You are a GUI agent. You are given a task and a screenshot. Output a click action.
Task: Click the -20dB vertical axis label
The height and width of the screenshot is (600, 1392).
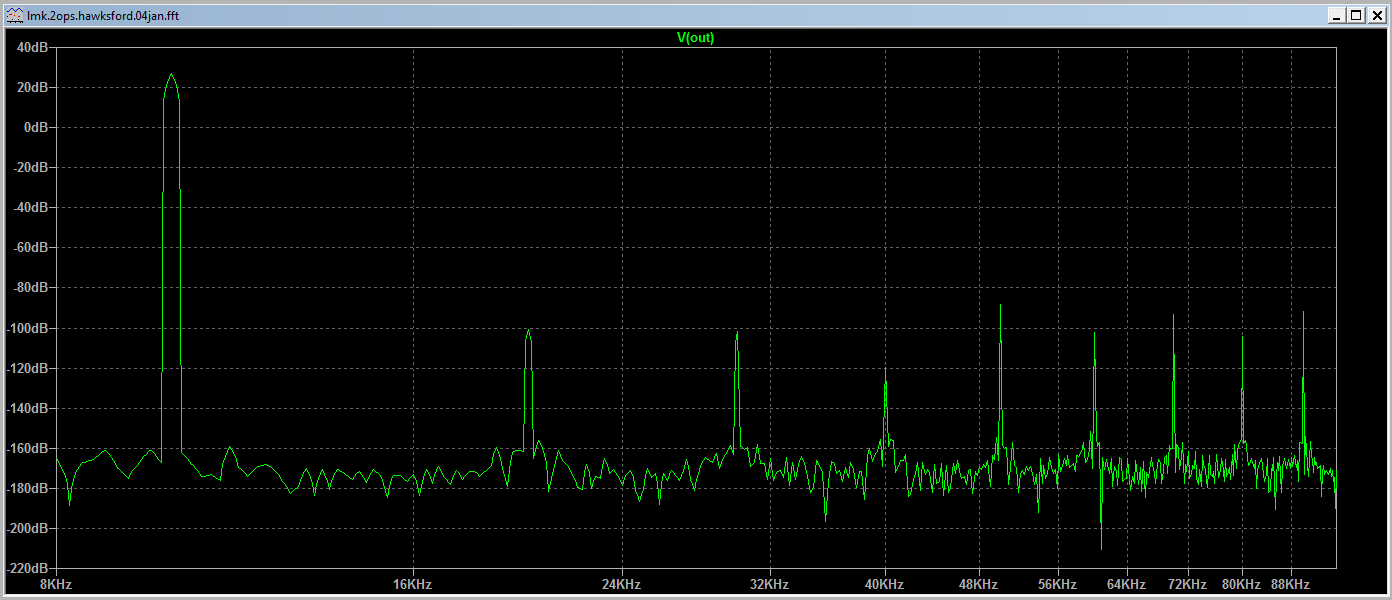point(30,168)
